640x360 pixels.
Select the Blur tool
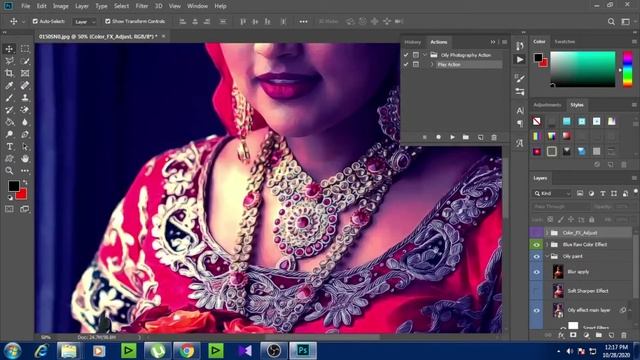coord(25,122)
